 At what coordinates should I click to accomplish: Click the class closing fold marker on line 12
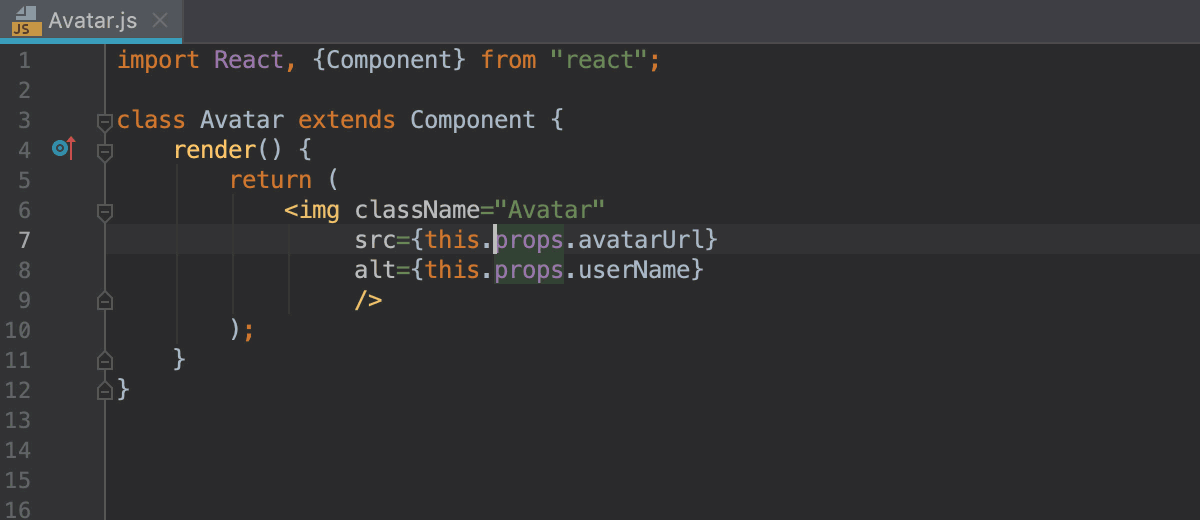[104, 390]
